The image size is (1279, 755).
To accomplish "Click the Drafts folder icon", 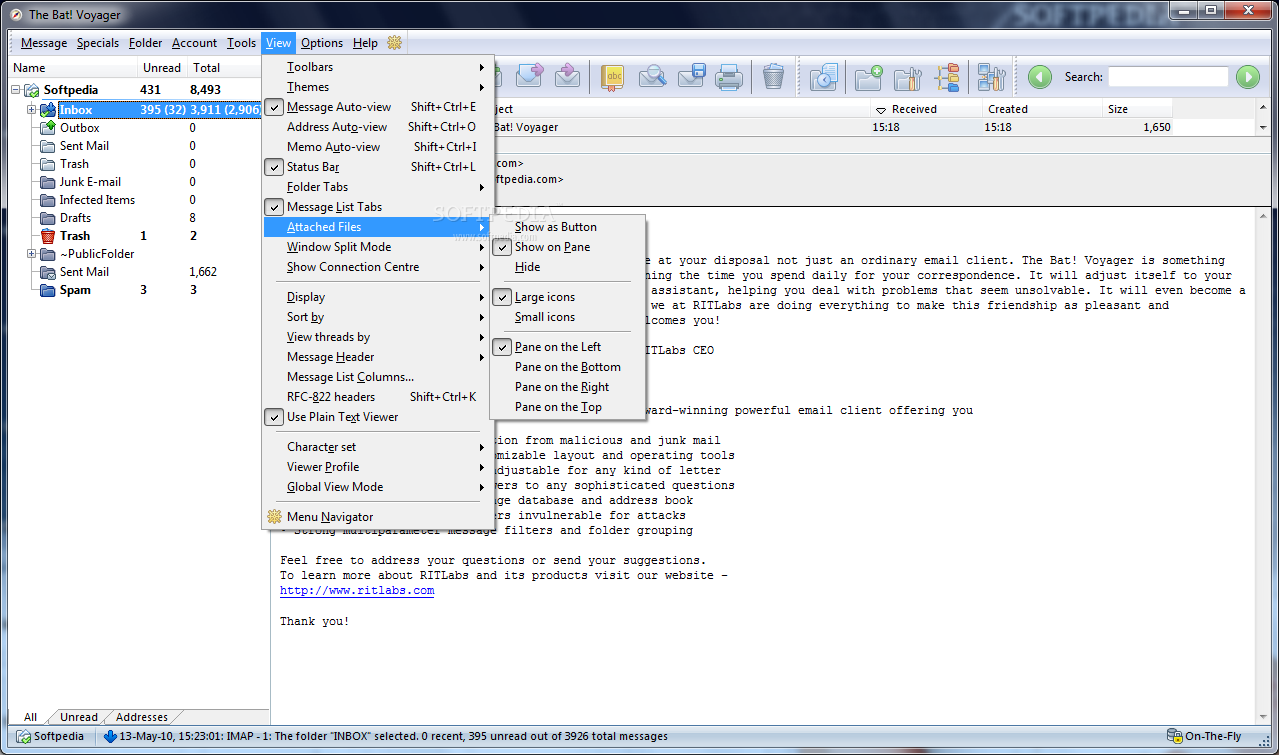I will click(x=48, y=218).
